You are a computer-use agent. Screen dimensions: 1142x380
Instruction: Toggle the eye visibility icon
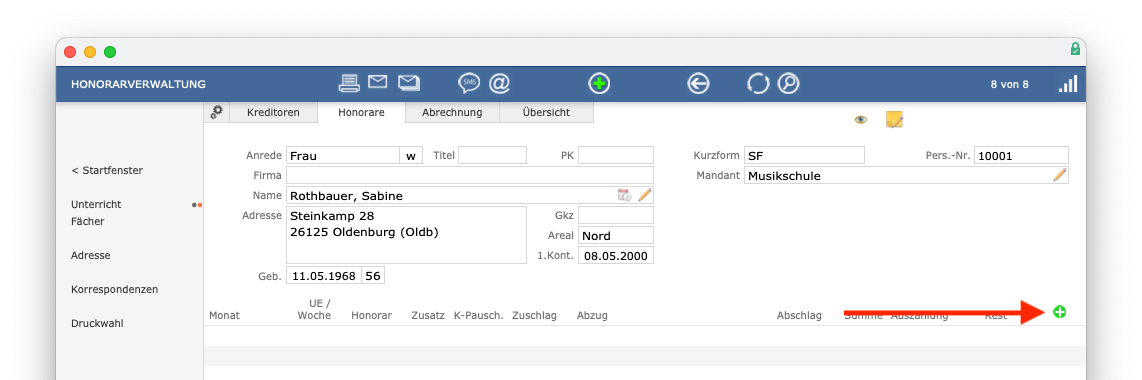coord(861,119)
